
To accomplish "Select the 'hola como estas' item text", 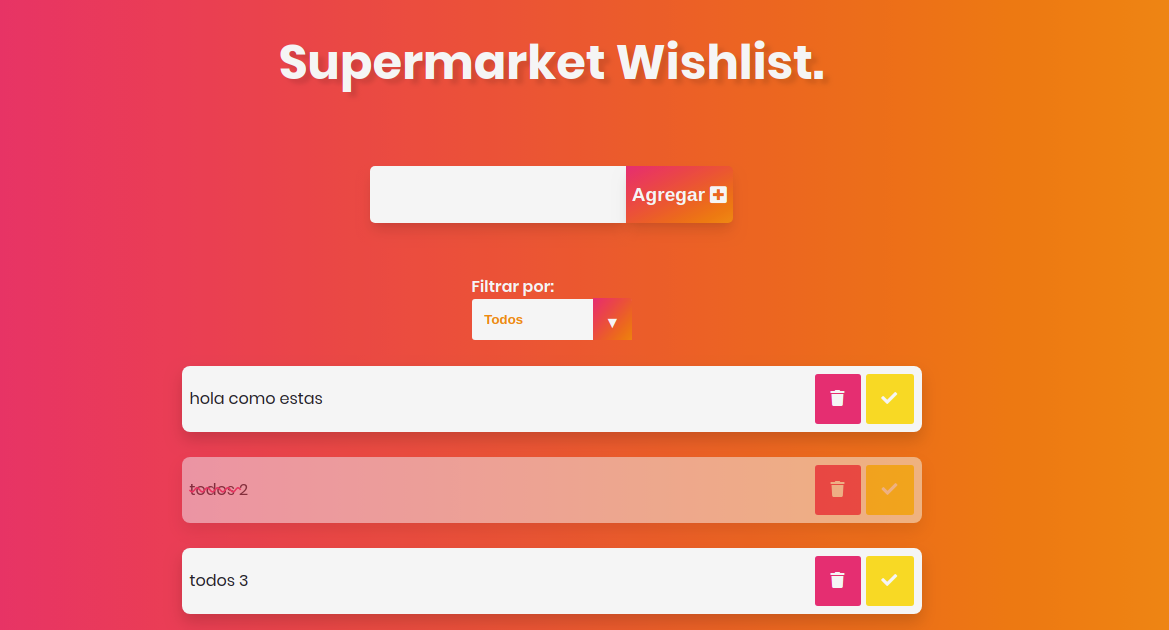I will pyautogui.click(x=256, y=399).
